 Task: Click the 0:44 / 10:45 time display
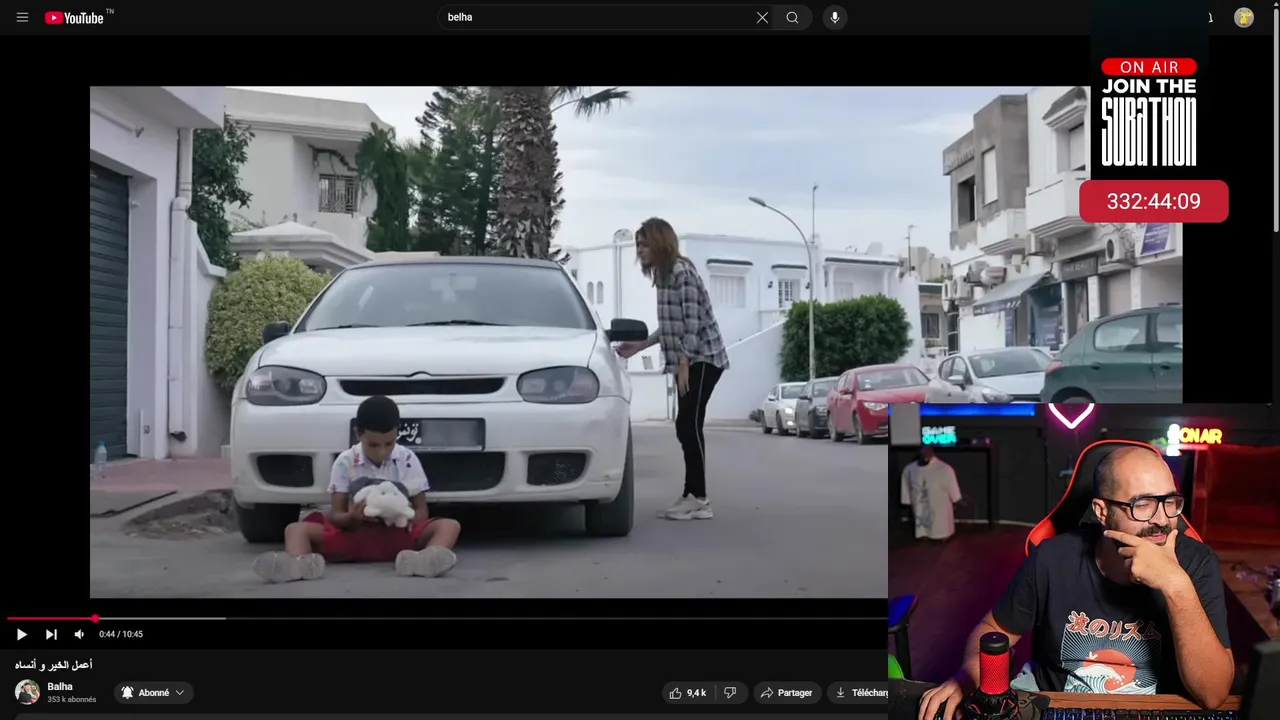pyautogui.click(x=121, y=634)
